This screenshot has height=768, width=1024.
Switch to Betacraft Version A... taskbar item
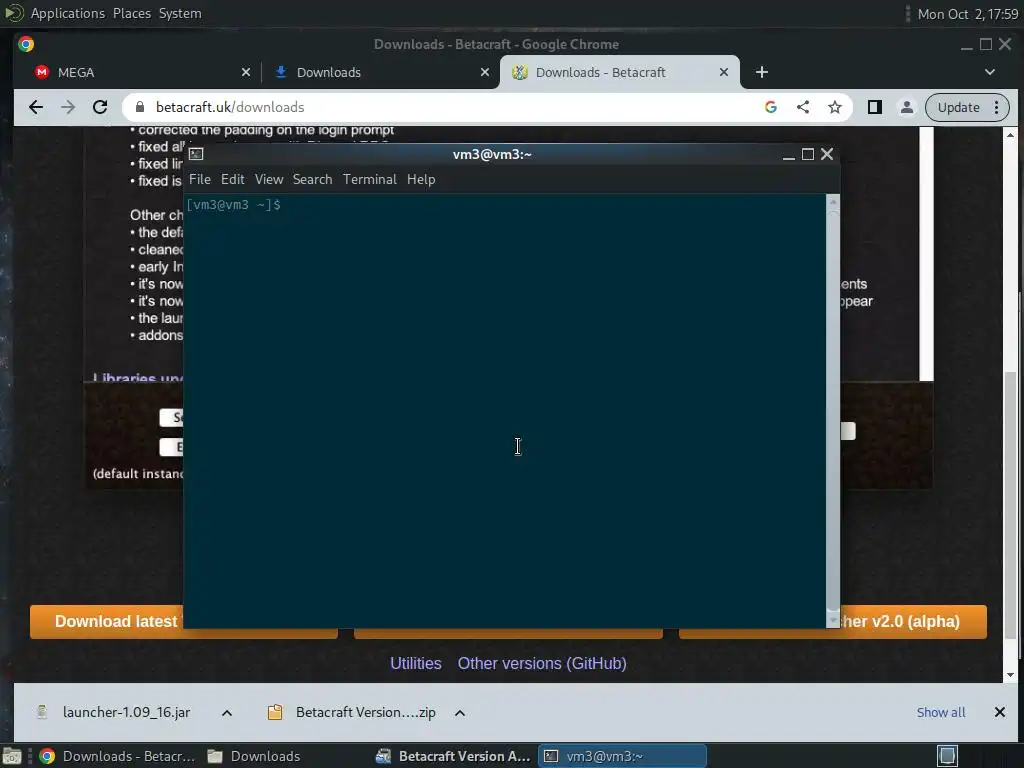(x=453, y=756)
